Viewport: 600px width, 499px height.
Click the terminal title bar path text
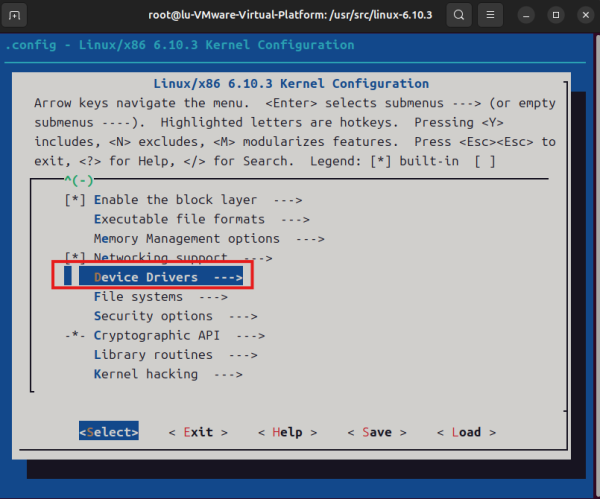coord(290,15)
